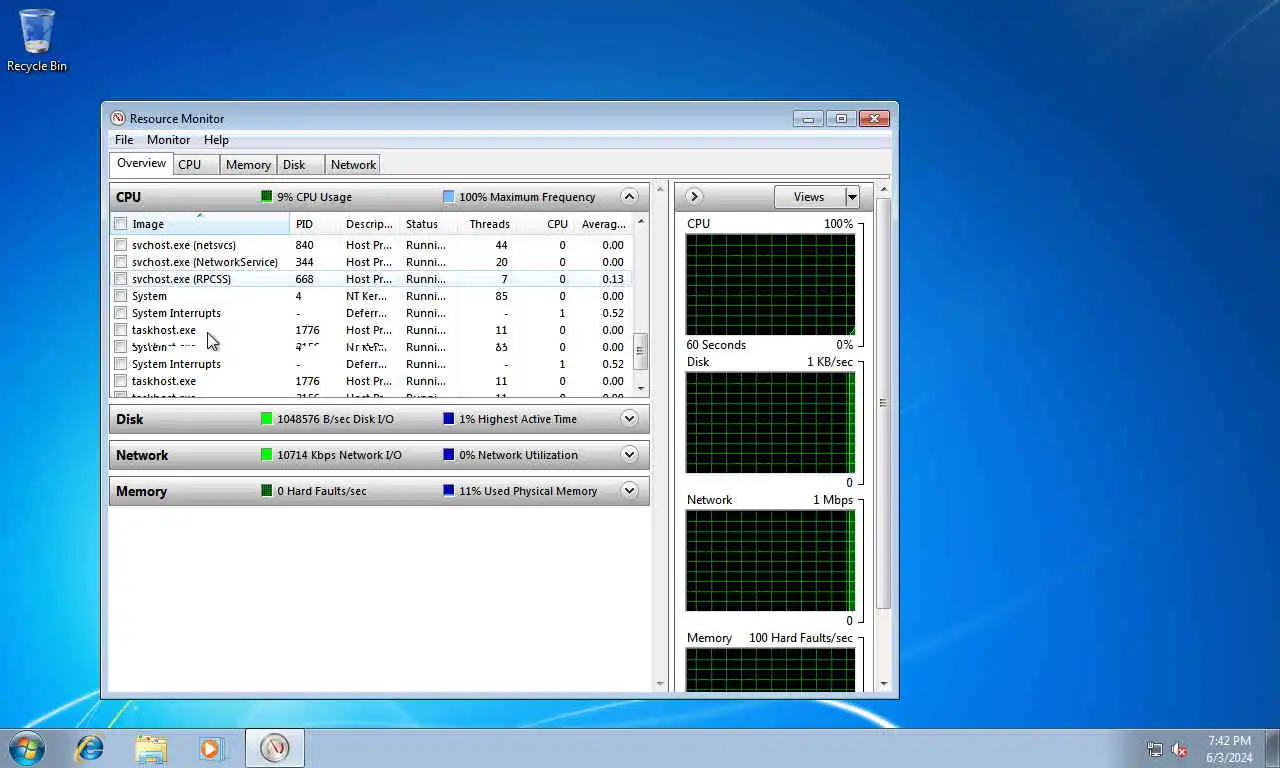The width and height of the screenshot is (1280, 768).
Task: Open the Monitor menu
Action: [168, 140]
